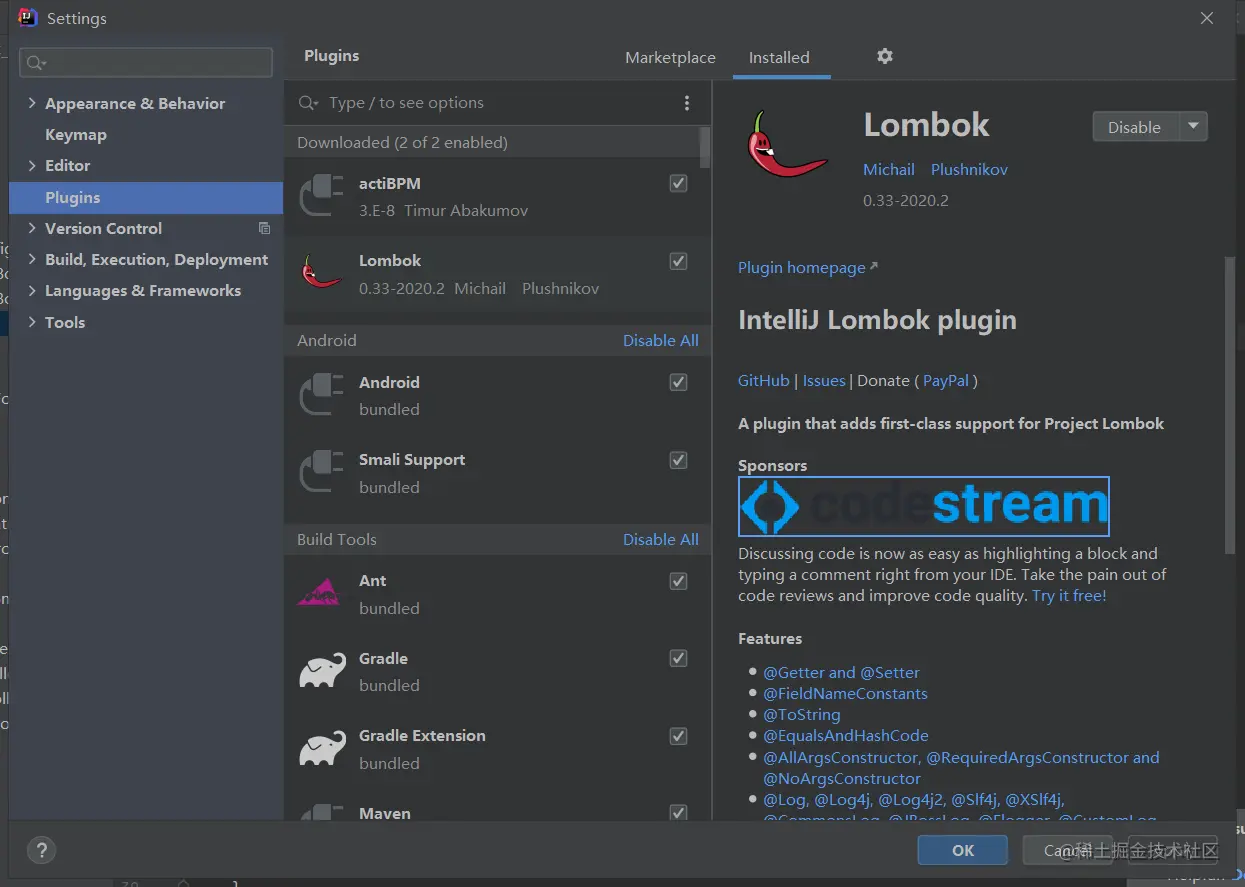
Task: Click the Smali Support plug icon
Action: tap(322, 472)
